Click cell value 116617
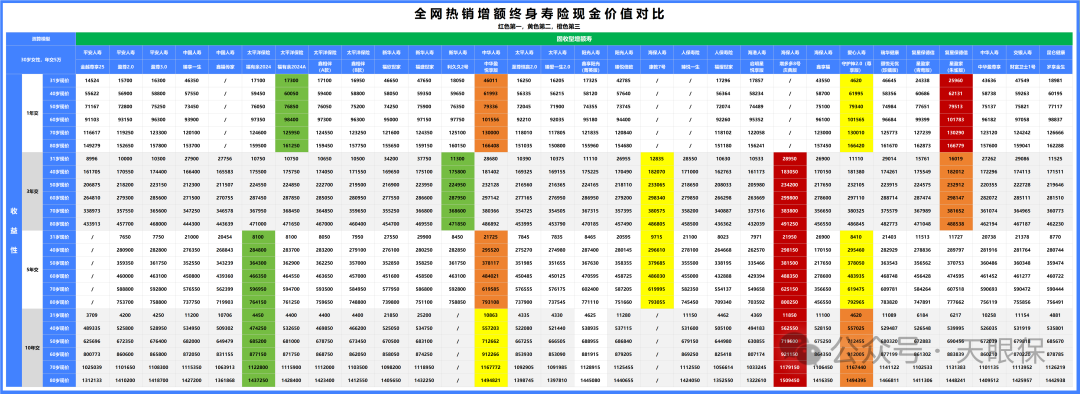The image size is (1080, 394). coord(92,132)
